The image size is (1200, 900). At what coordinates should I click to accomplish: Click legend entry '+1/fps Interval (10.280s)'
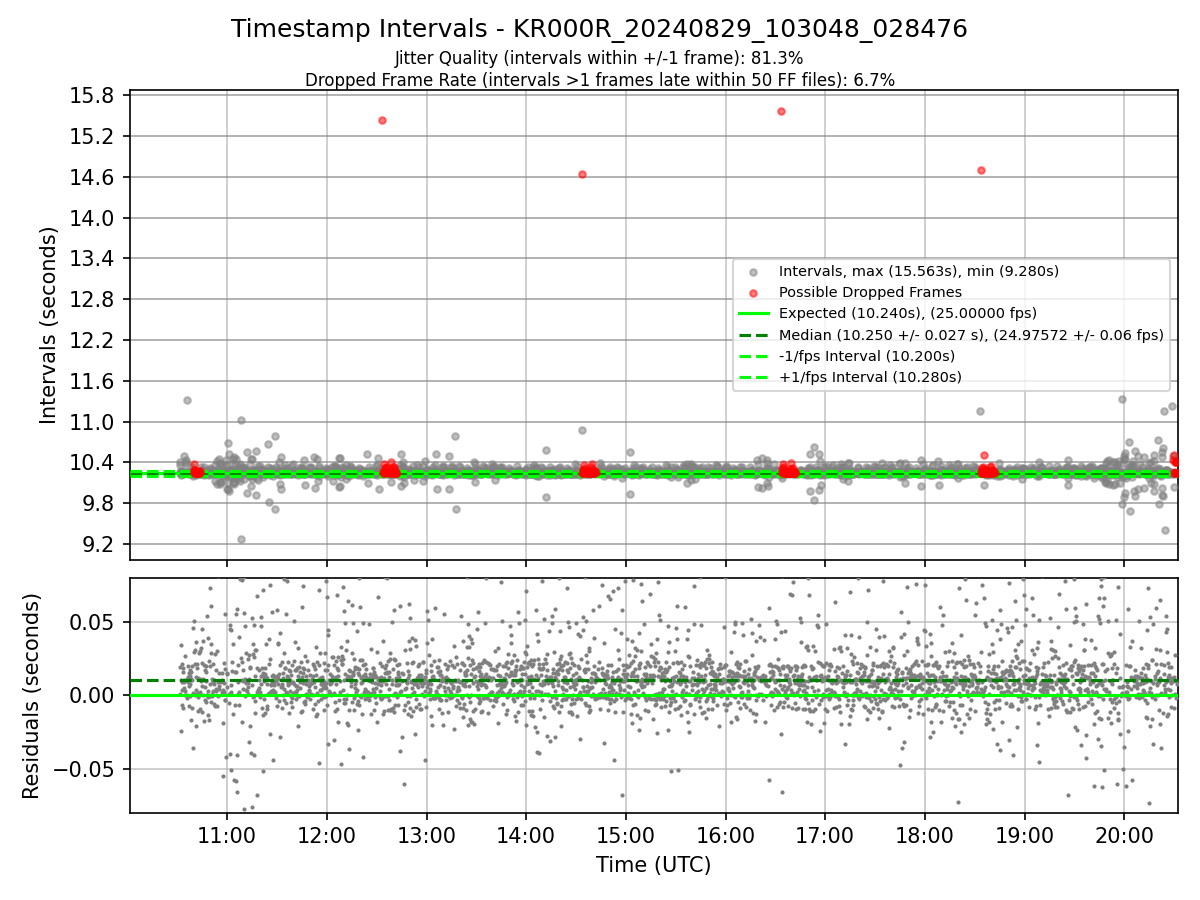coord(869,377)
